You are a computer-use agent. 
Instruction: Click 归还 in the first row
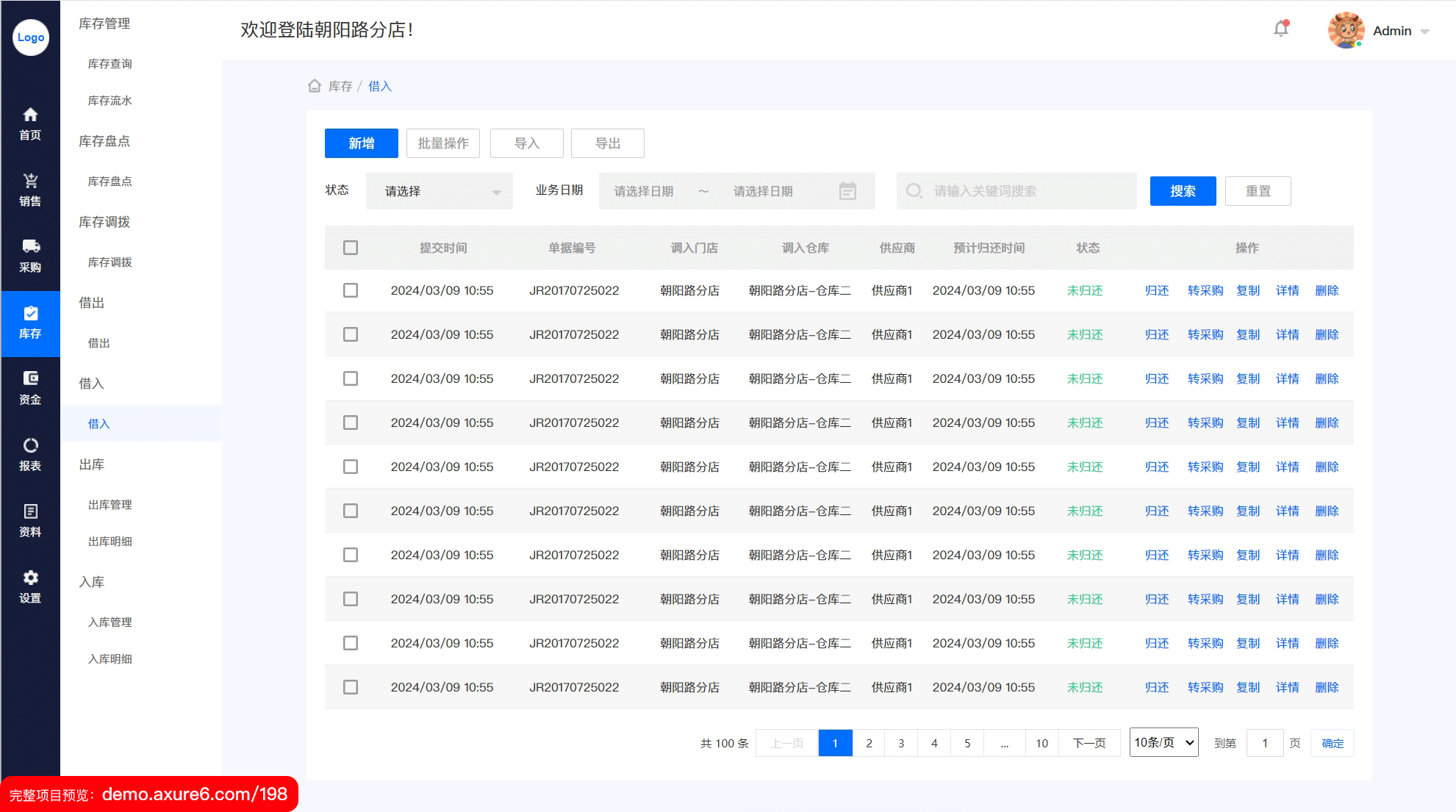pyautogui.click(x=1157, y=290)
